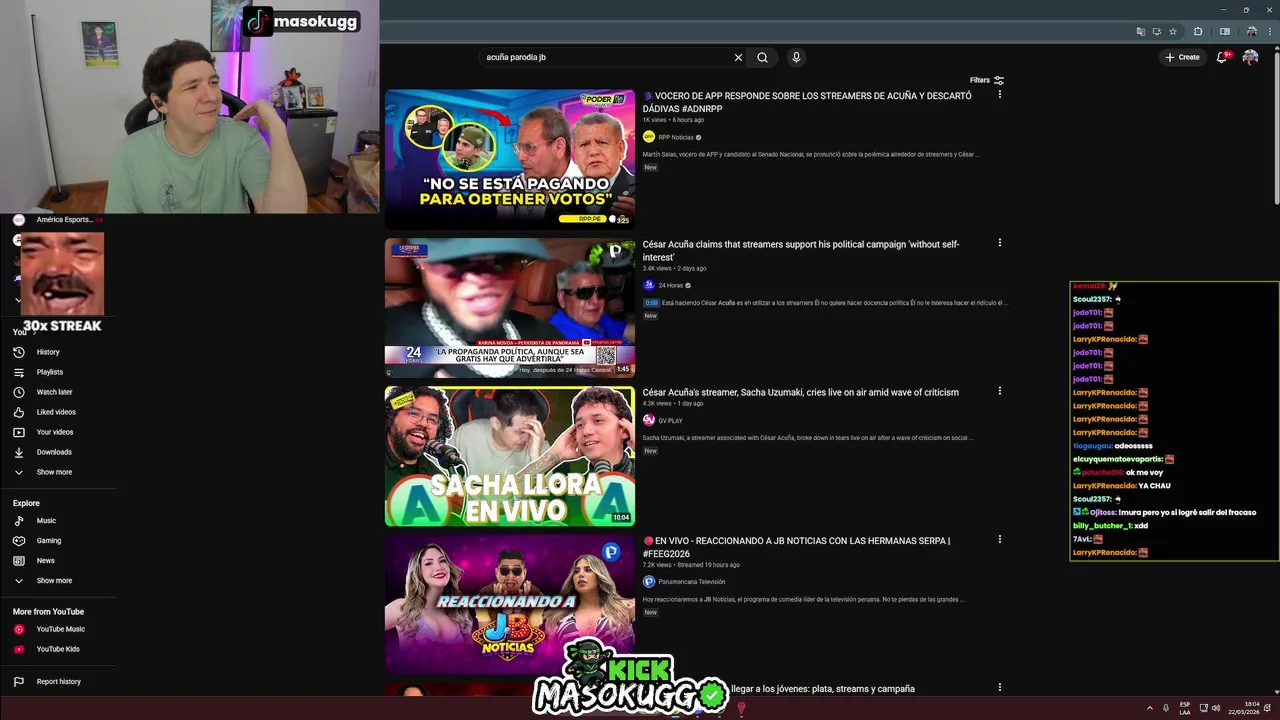
Task: Open the 'La propaganda política' video thumbnail
Action: pos(510,307)
